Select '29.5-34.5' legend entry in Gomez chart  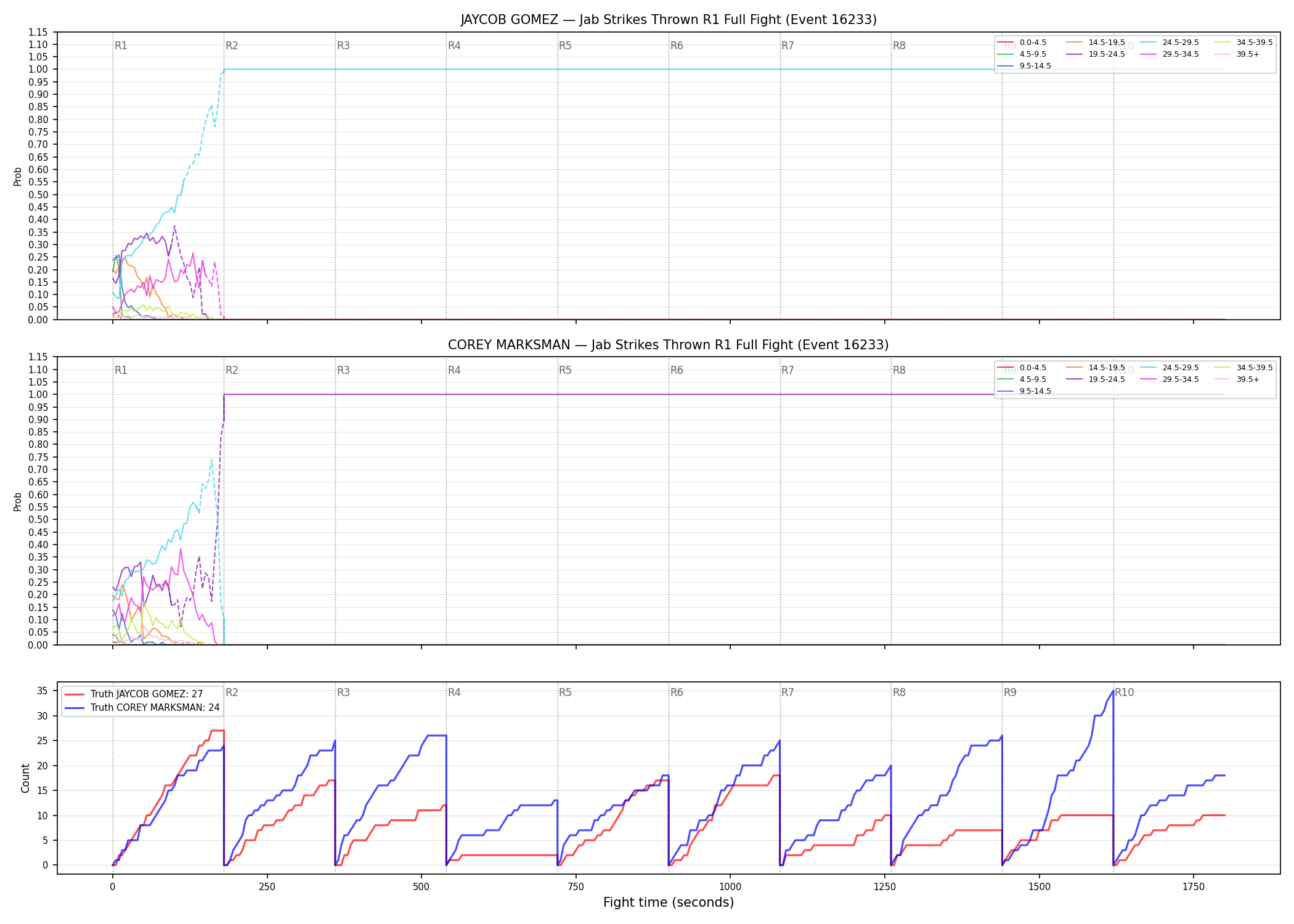1170,54
